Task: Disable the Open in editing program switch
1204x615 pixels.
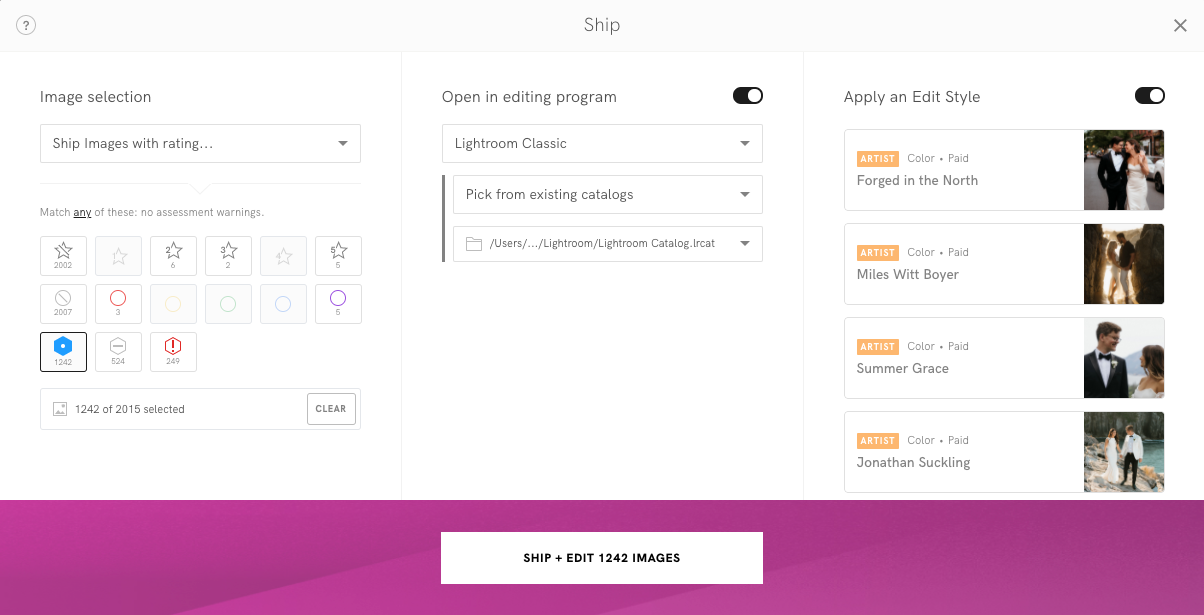Action: click(x=748, y=96)
